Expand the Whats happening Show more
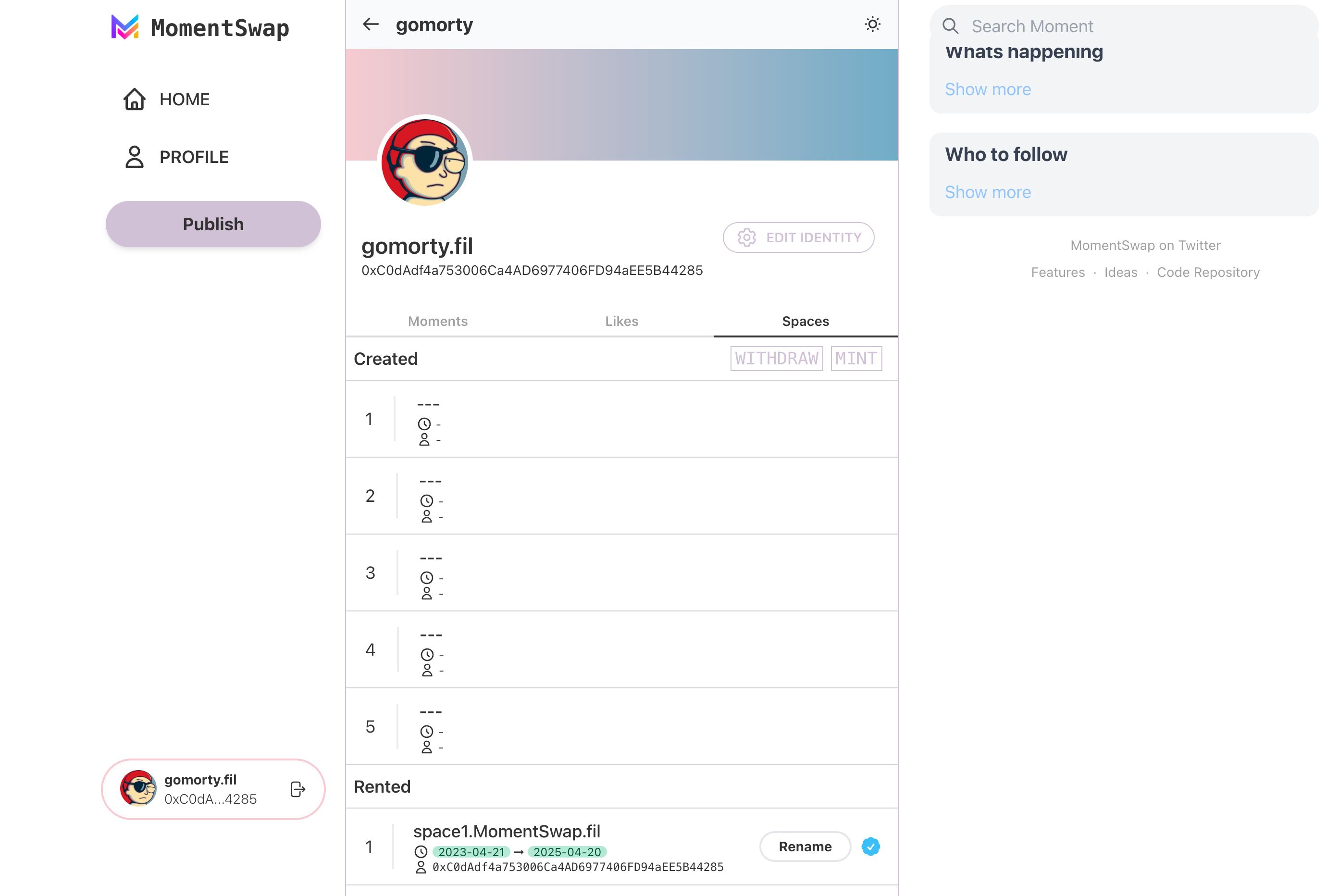1338x896 pixels. pos(988,89)
